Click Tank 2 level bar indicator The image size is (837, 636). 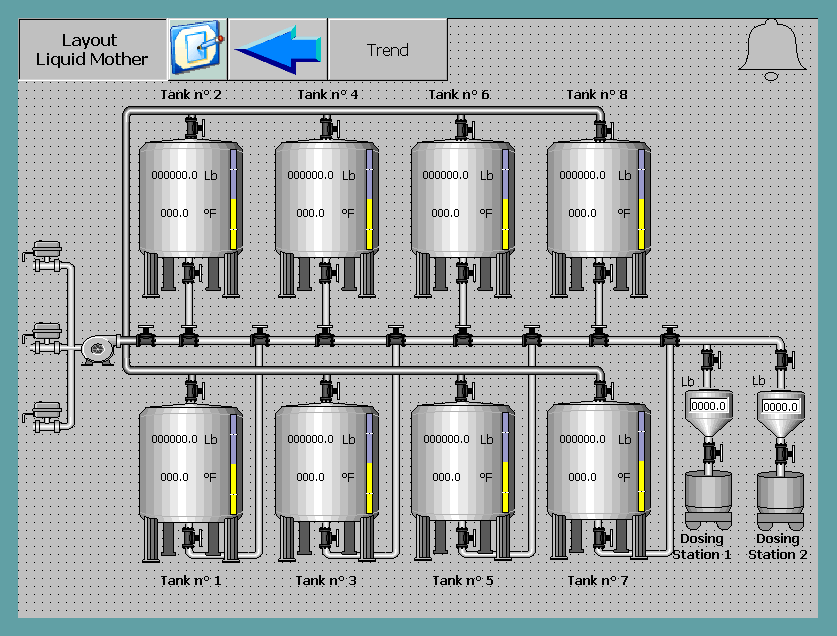pos(233,200)
